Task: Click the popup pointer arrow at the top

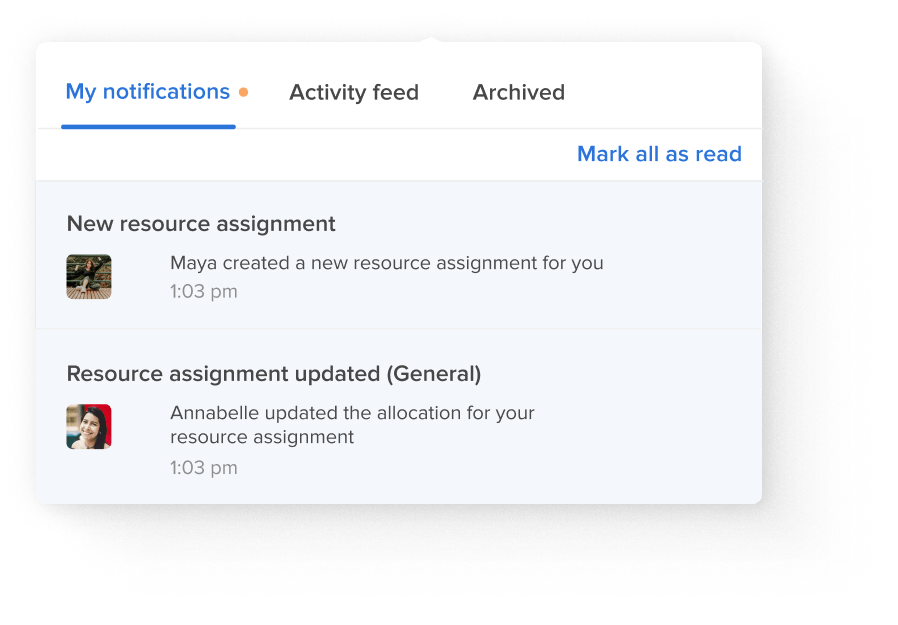Action: pos(431,40)
